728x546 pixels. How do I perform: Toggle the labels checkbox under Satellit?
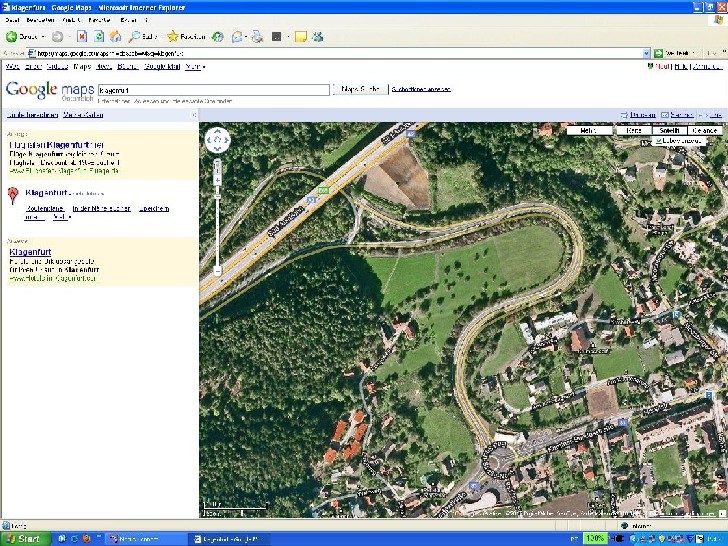[660, 141]
